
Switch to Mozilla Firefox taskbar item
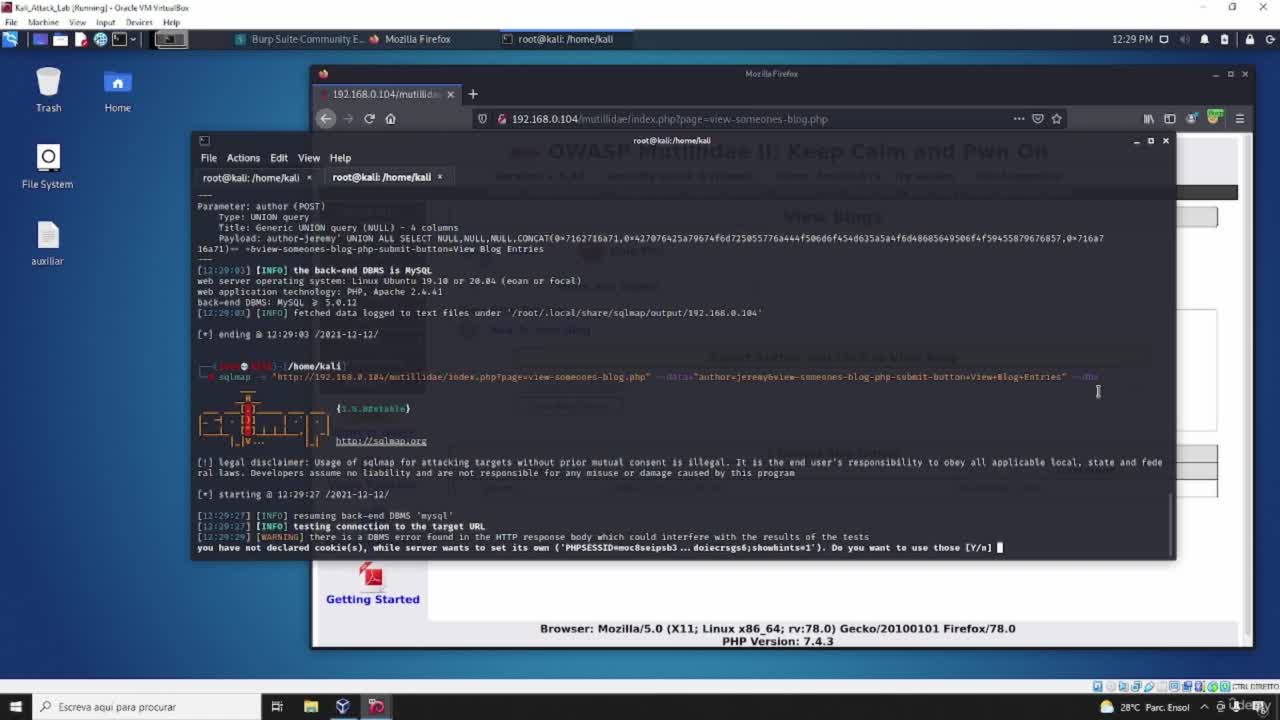tap(410, 39)
